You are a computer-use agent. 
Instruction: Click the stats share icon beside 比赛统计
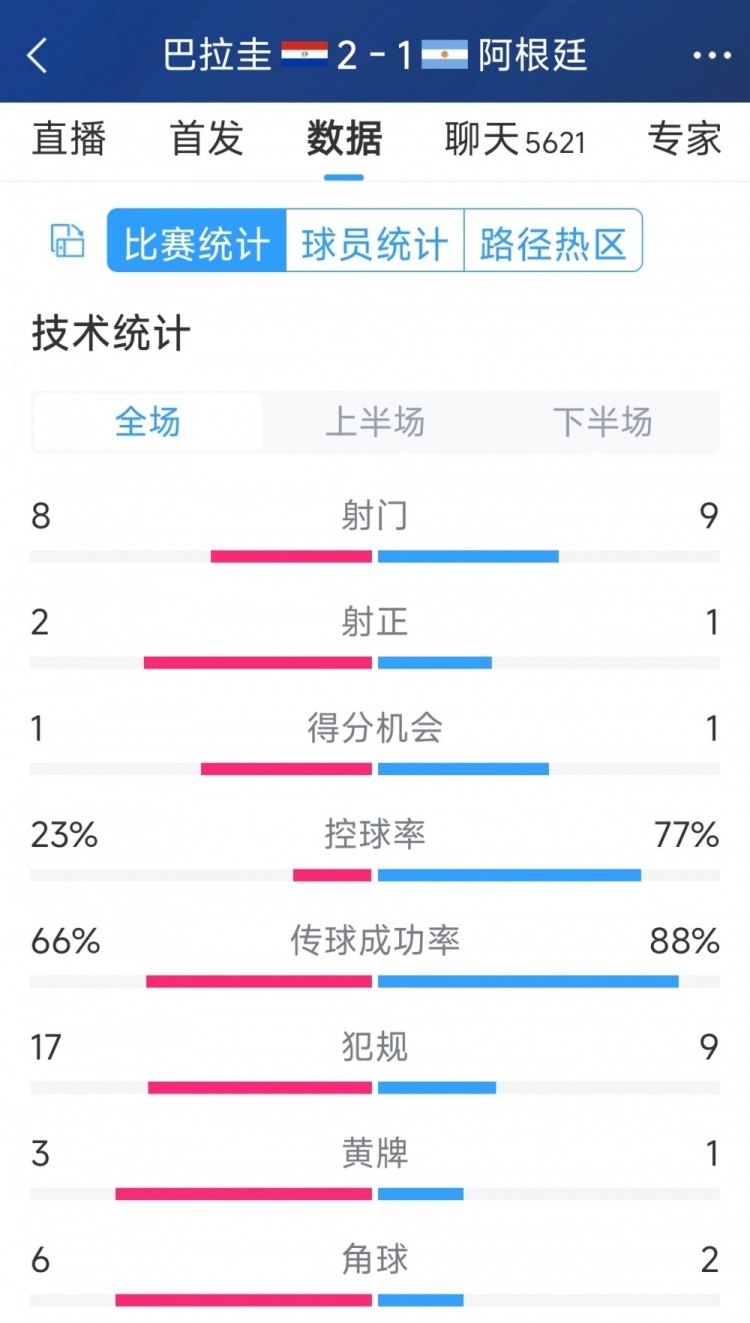[x=66, y=240]
